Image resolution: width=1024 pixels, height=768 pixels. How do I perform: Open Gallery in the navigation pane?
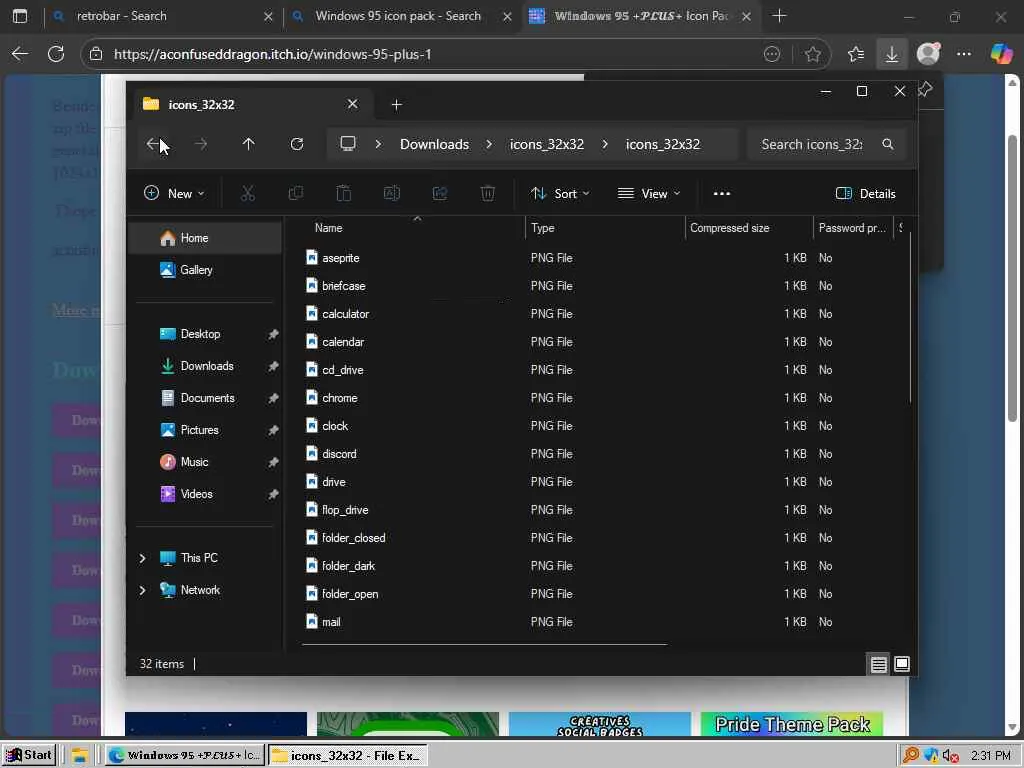pyautogui.click(x=206, y=270)
